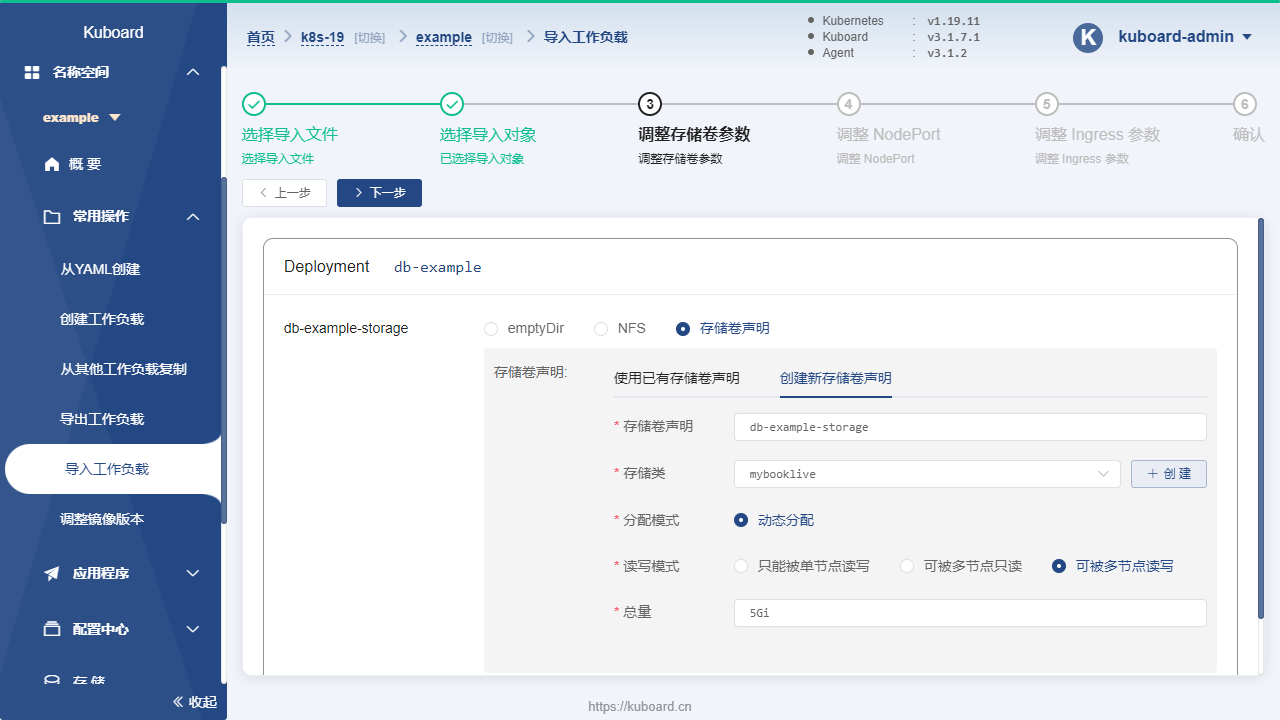The width and height of the screenshot is (1280, 720).
Task: Click the 存储卷声明 name input field
Action: [970, 427]
